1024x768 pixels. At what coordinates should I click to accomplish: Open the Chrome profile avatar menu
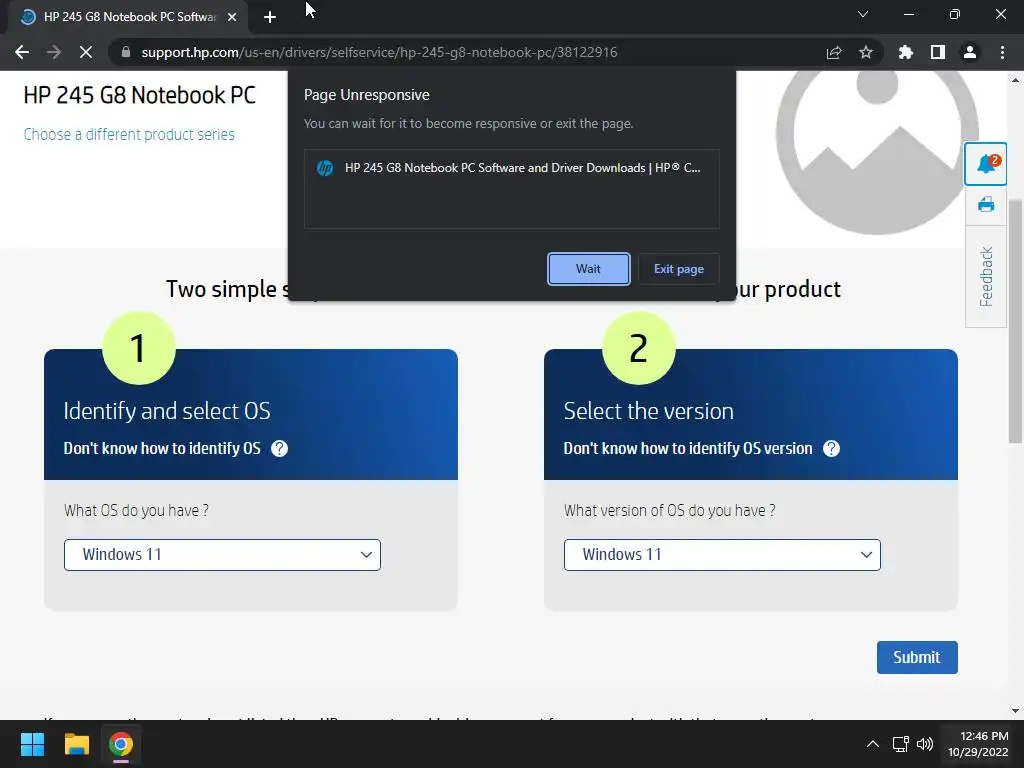click(x=970, y=52)
